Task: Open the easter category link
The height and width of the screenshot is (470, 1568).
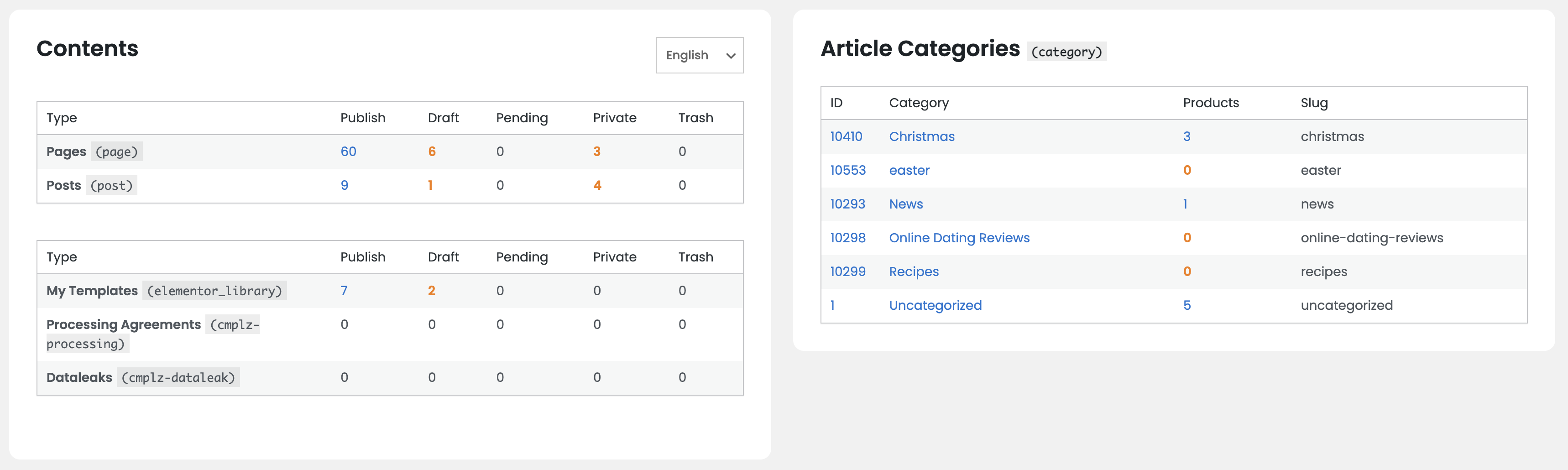Action: [x=909, y=171]
